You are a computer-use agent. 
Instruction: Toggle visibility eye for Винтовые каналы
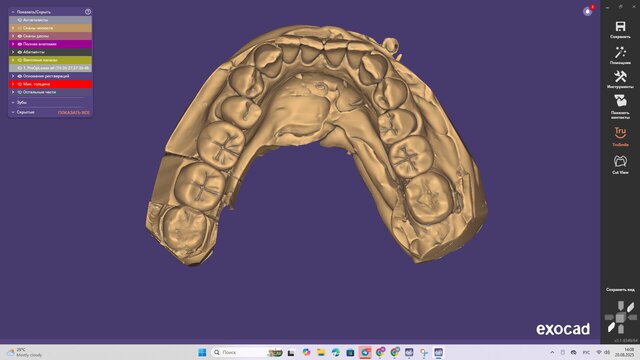[x=20, y=60]
